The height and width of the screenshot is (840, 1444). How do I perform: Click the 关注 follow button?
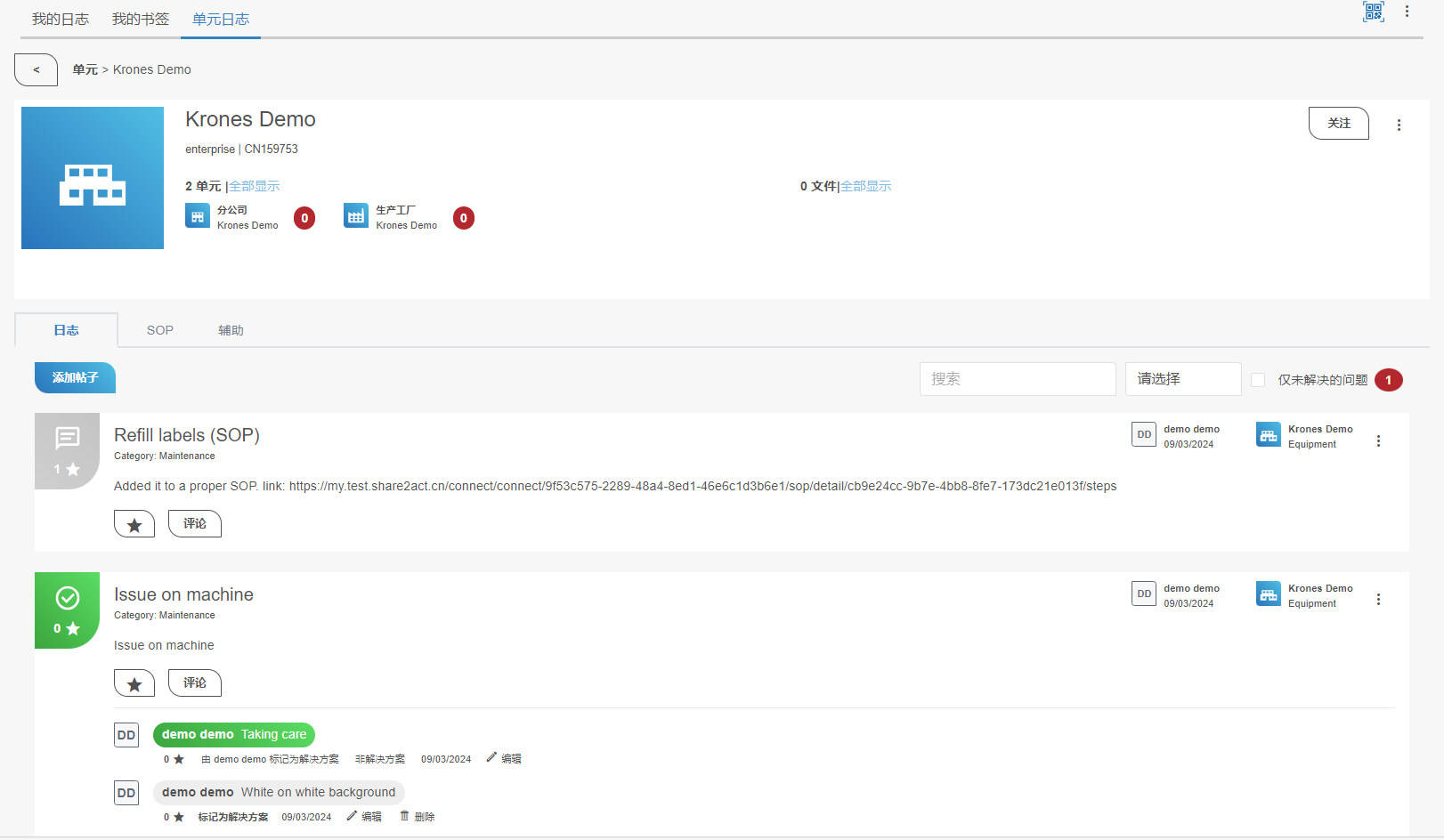pos(1338,124)
